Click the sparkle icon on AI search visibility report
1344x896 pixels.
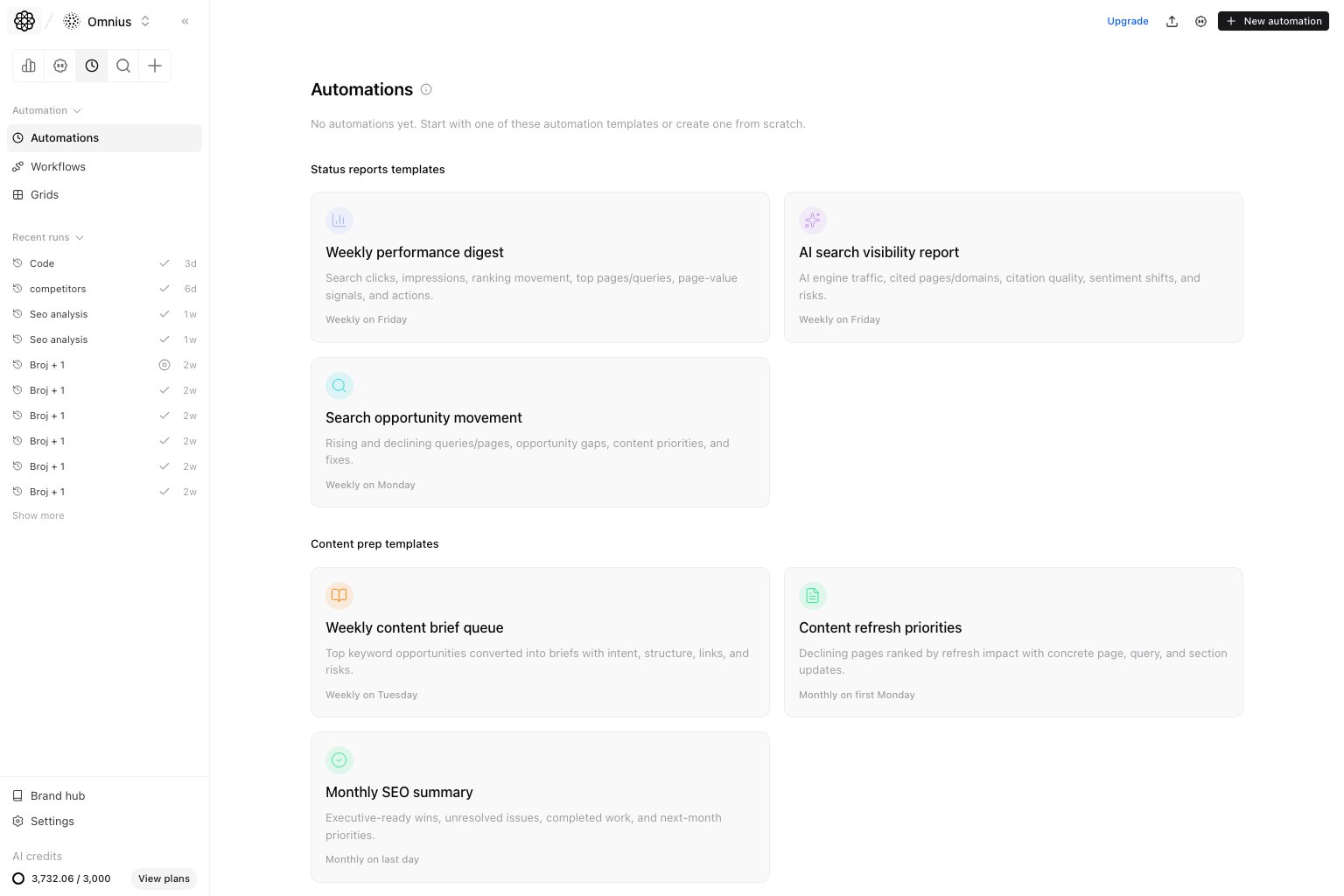click(813, 220)
